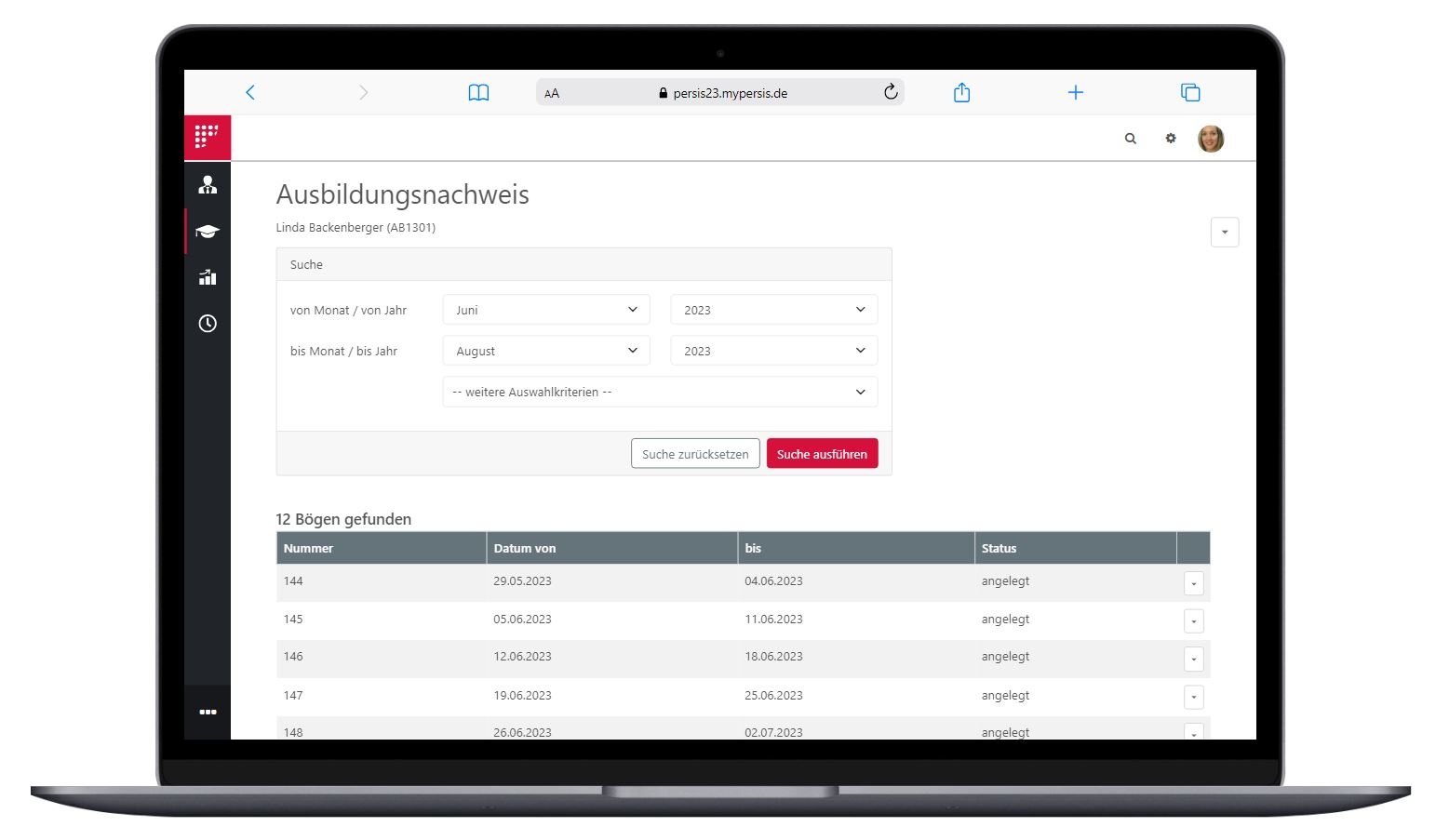Screen dimensions: 1449x840
Task: Click the user profile avatar
Action: 1211,139
